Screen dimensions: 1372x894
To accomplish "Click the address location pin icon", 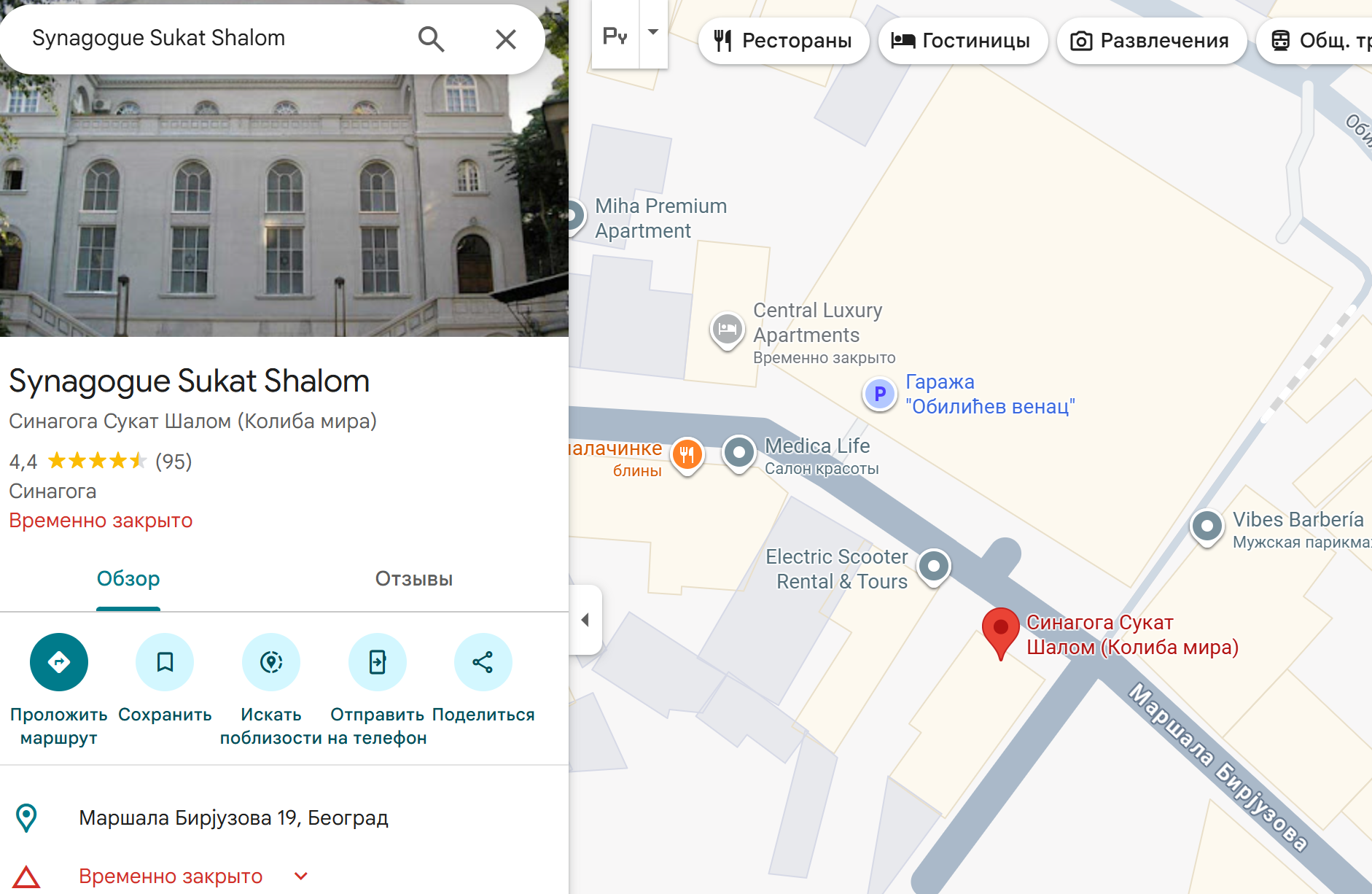I will pos(26,817).
